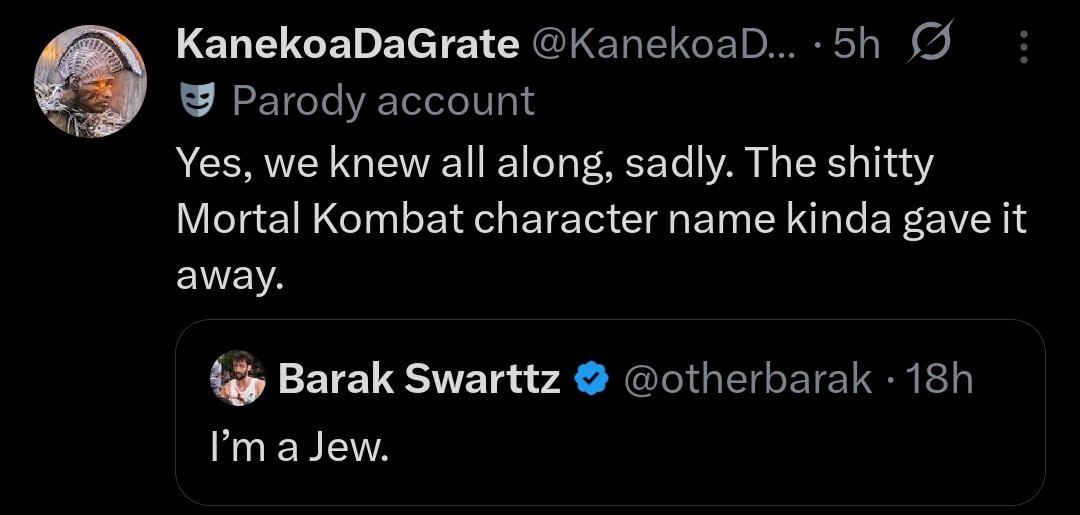
Task: Click the words "Mortal Kombat" in the post
Action: 320,219
